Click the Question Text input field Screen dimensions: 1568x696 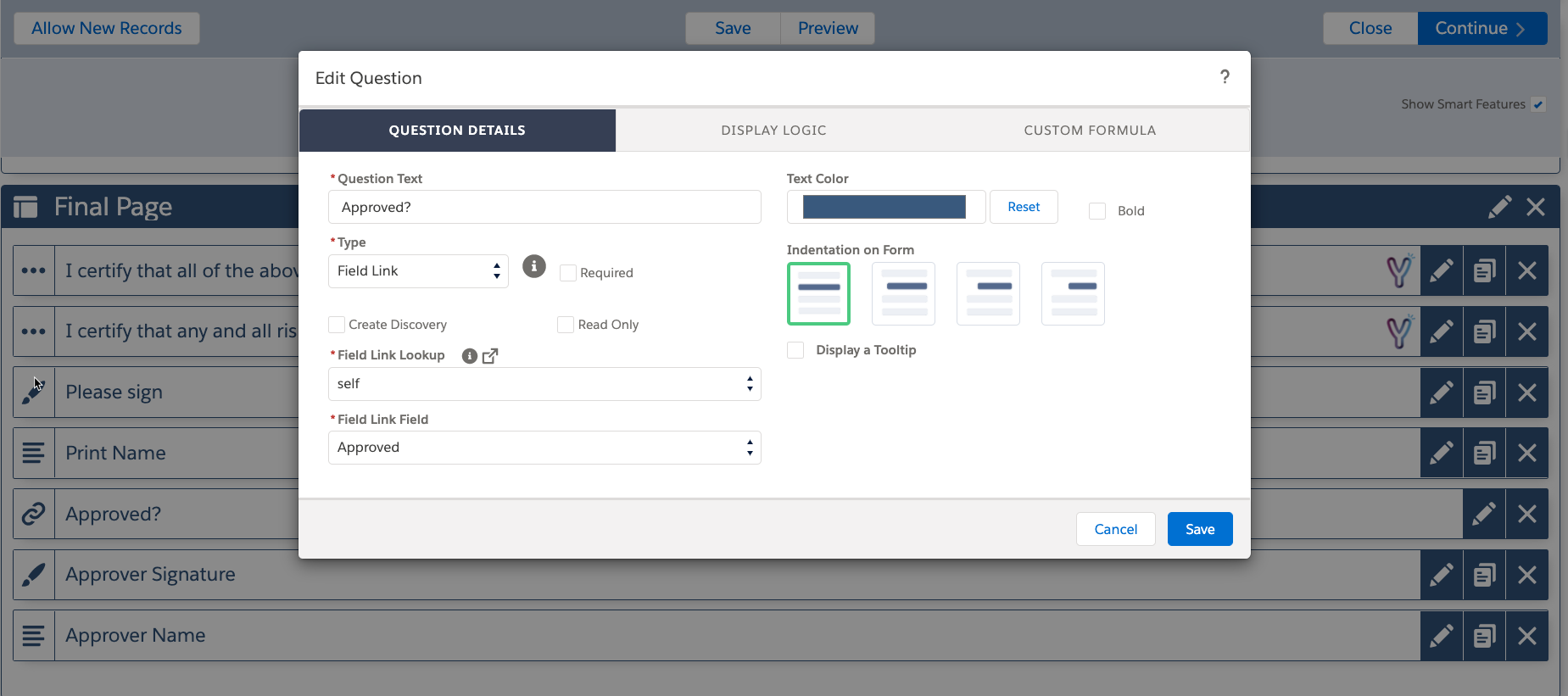544,207
